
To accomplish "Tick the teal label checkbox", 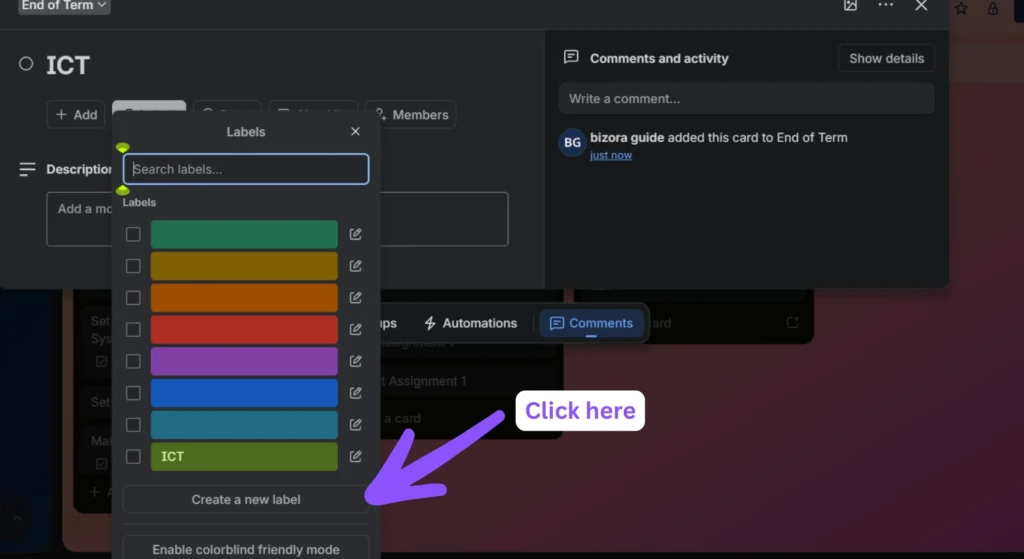I will point(133,424).
